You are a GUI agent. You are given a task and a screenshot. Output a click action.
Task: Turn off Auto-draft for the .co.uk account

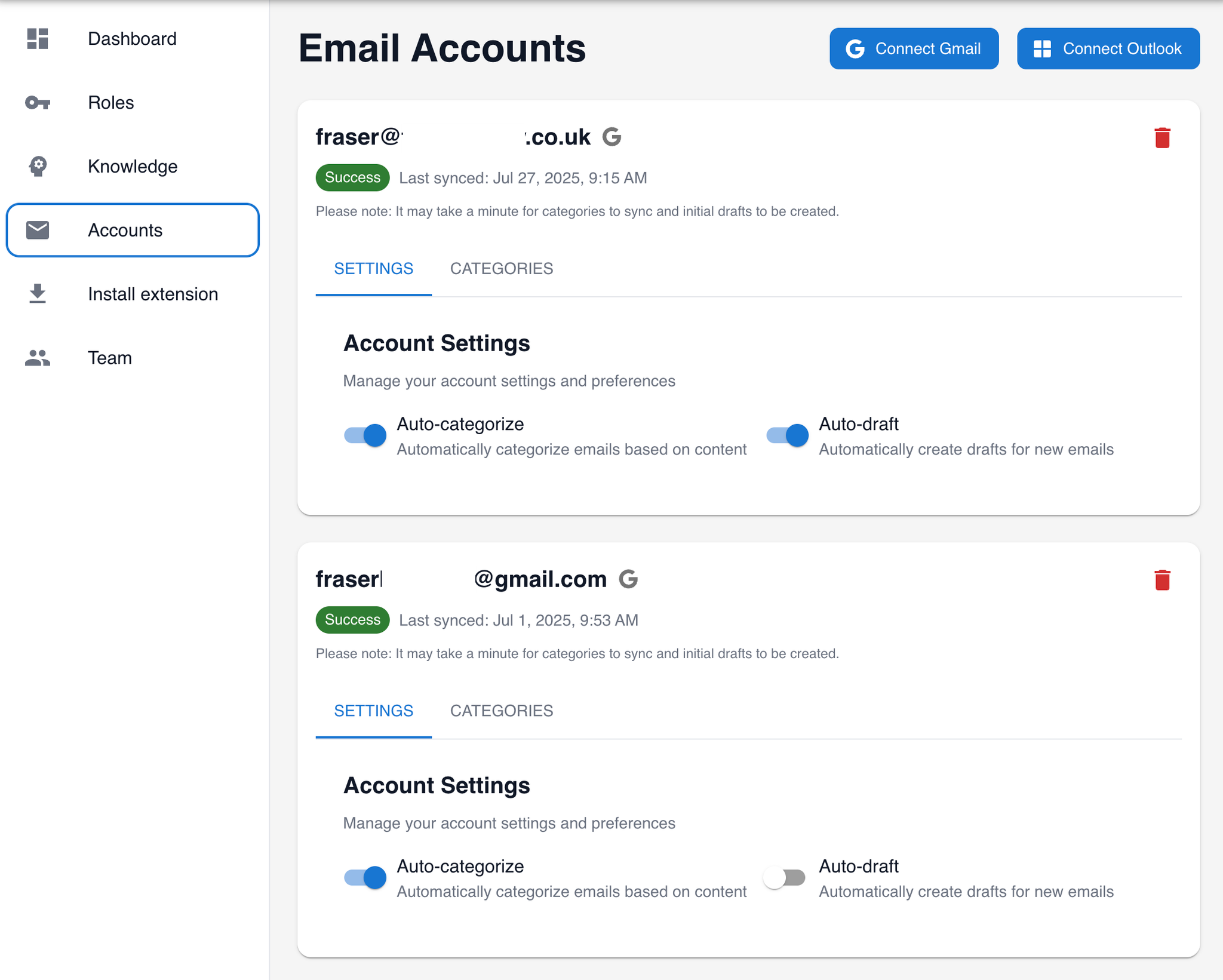pyautogui.click(x=787, y=435)
